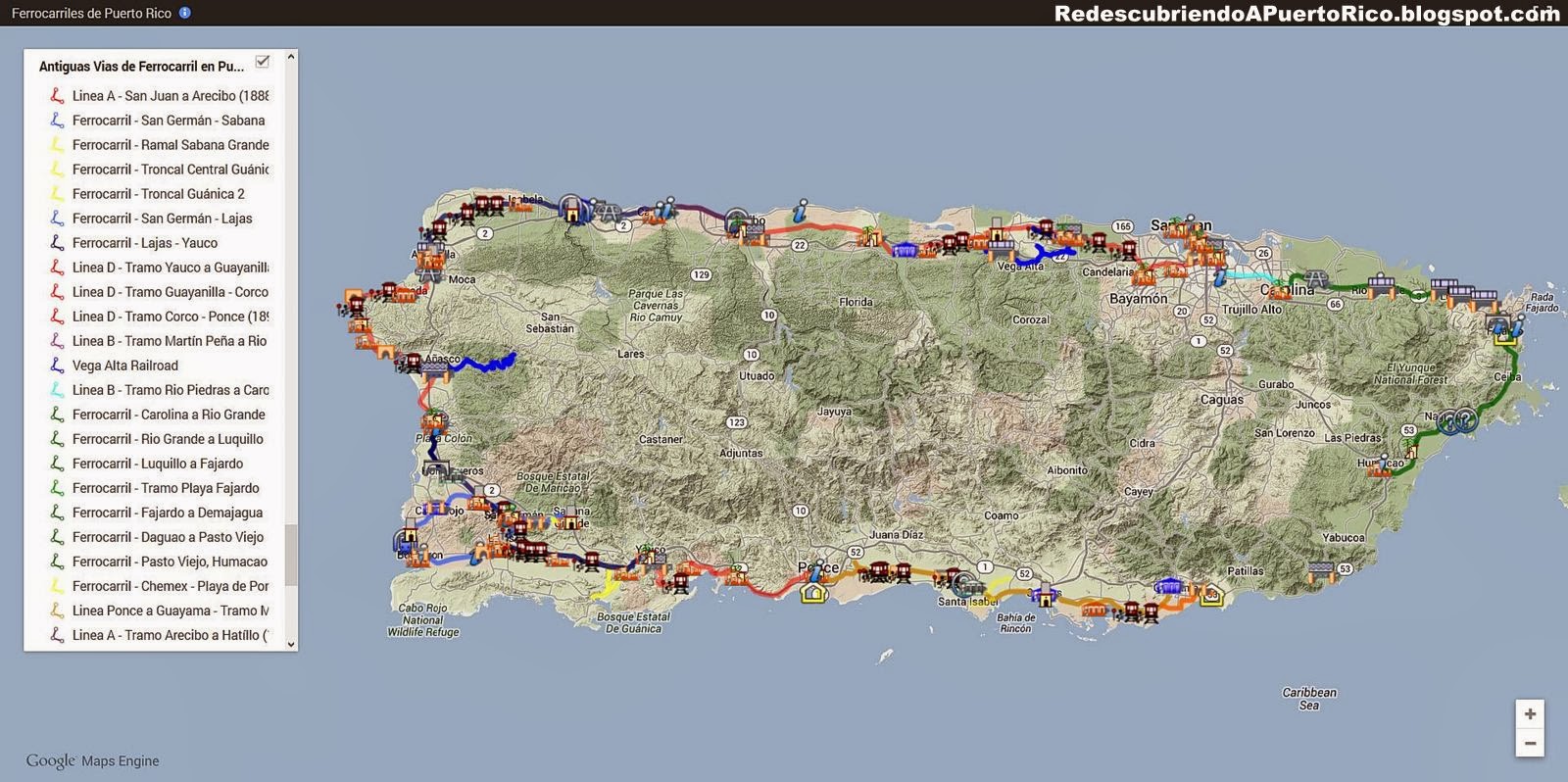Select the Antiguas Vias de Ferrocarril layer title
The height and width of the screenshot is (782, 1568).
[x=141, y=67]
